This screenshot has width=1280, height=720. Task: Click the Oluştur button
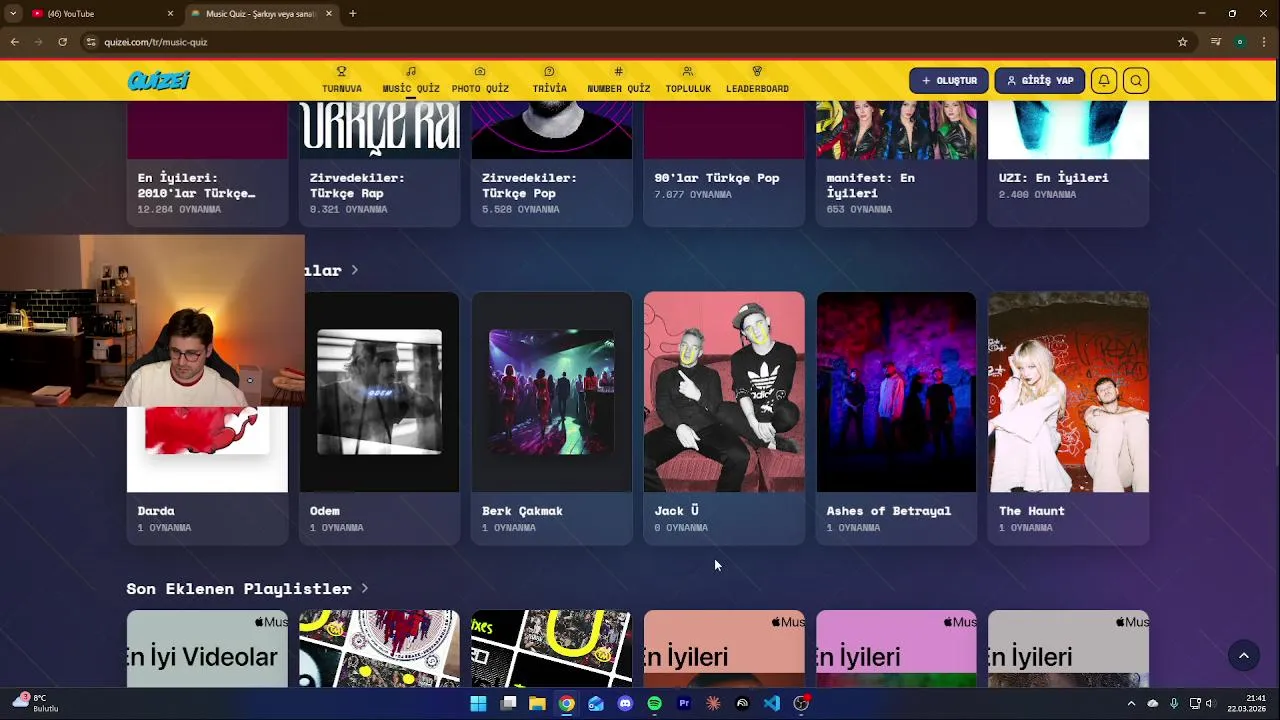click(x=949, y=81)
